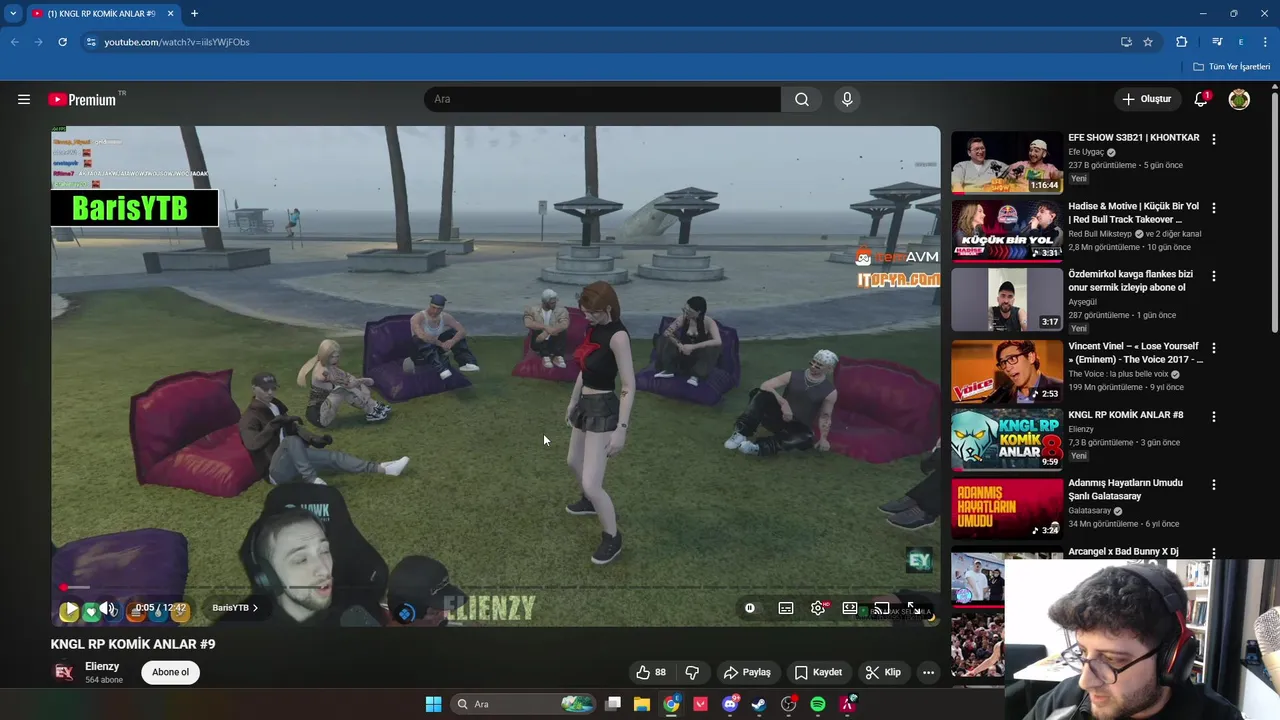View site information icon in address bar

click(x=91, y=42)
